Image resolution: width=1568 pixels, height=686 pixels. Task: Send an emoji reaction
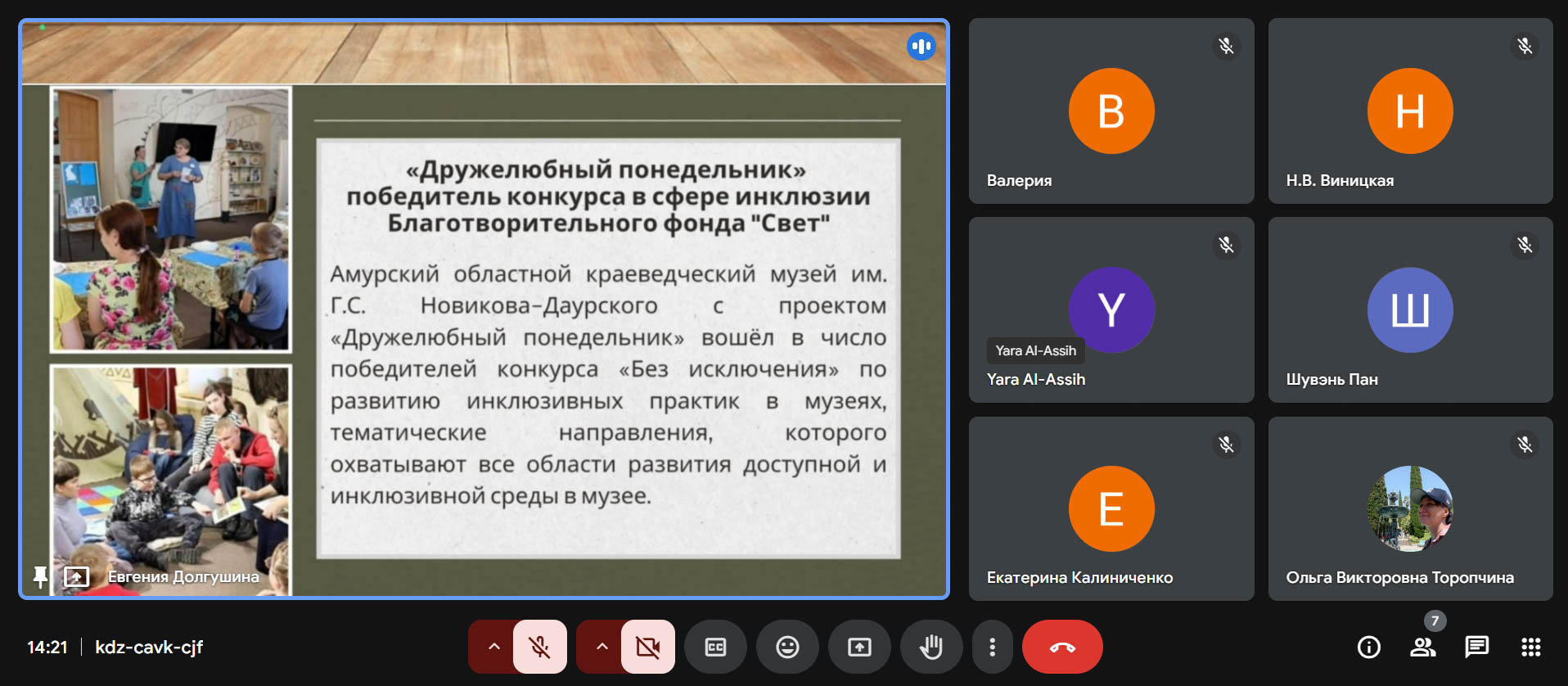(x=787, y=647)
